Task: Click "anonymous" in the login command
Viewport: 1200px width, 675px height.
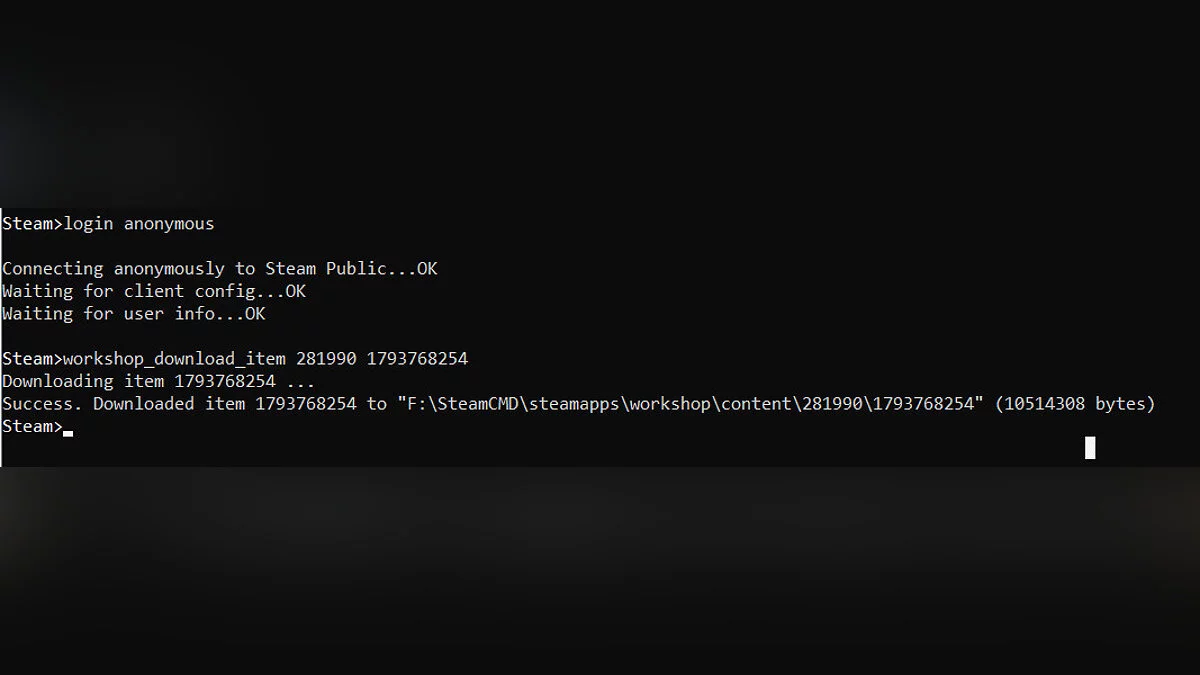Action: [x=169, y=224]
